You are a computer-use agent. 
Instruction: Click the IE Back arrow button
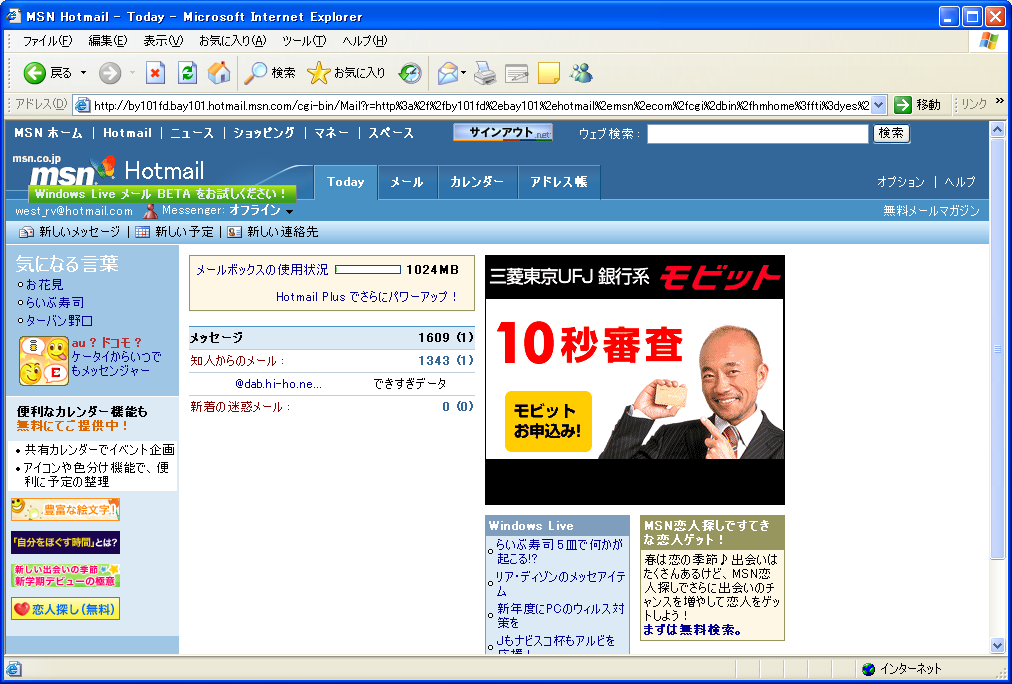[x=35, y=73]
